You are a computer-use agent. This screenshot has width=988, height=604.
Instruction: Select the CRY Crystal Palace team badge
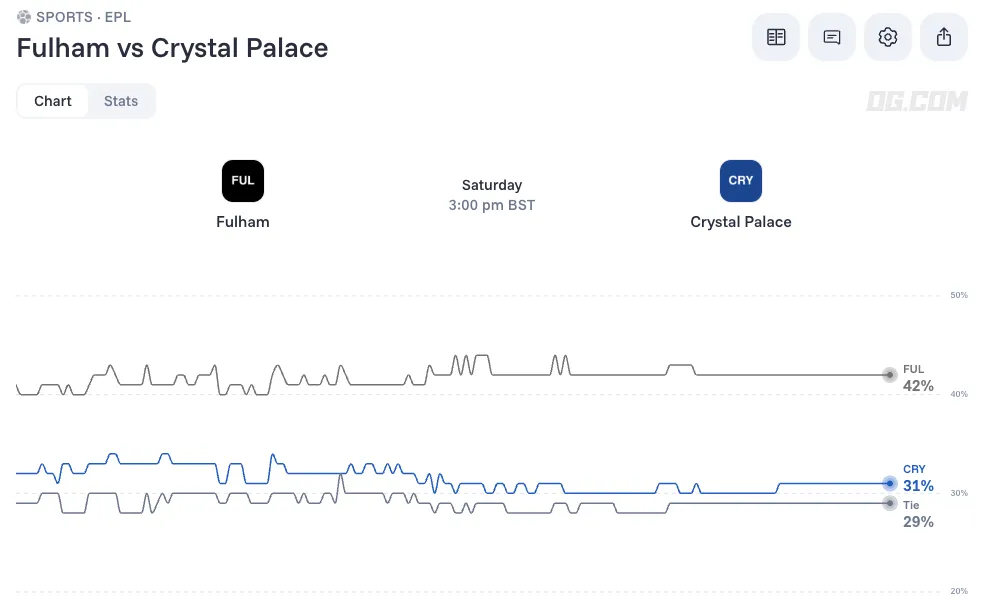point(740,181)
